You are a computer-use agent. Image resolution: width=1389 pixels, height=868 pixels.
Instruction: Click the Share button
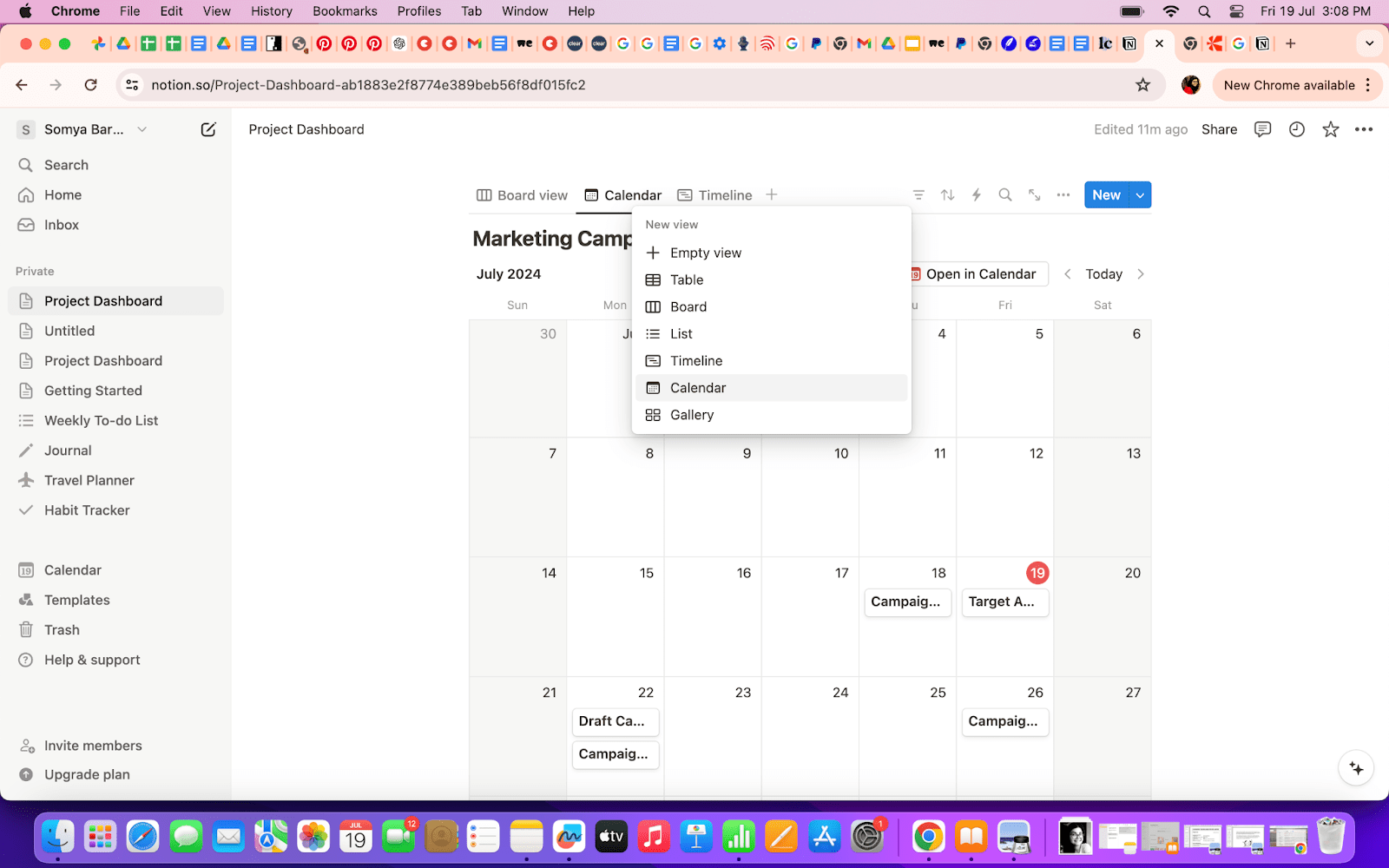pos(1219,128)
